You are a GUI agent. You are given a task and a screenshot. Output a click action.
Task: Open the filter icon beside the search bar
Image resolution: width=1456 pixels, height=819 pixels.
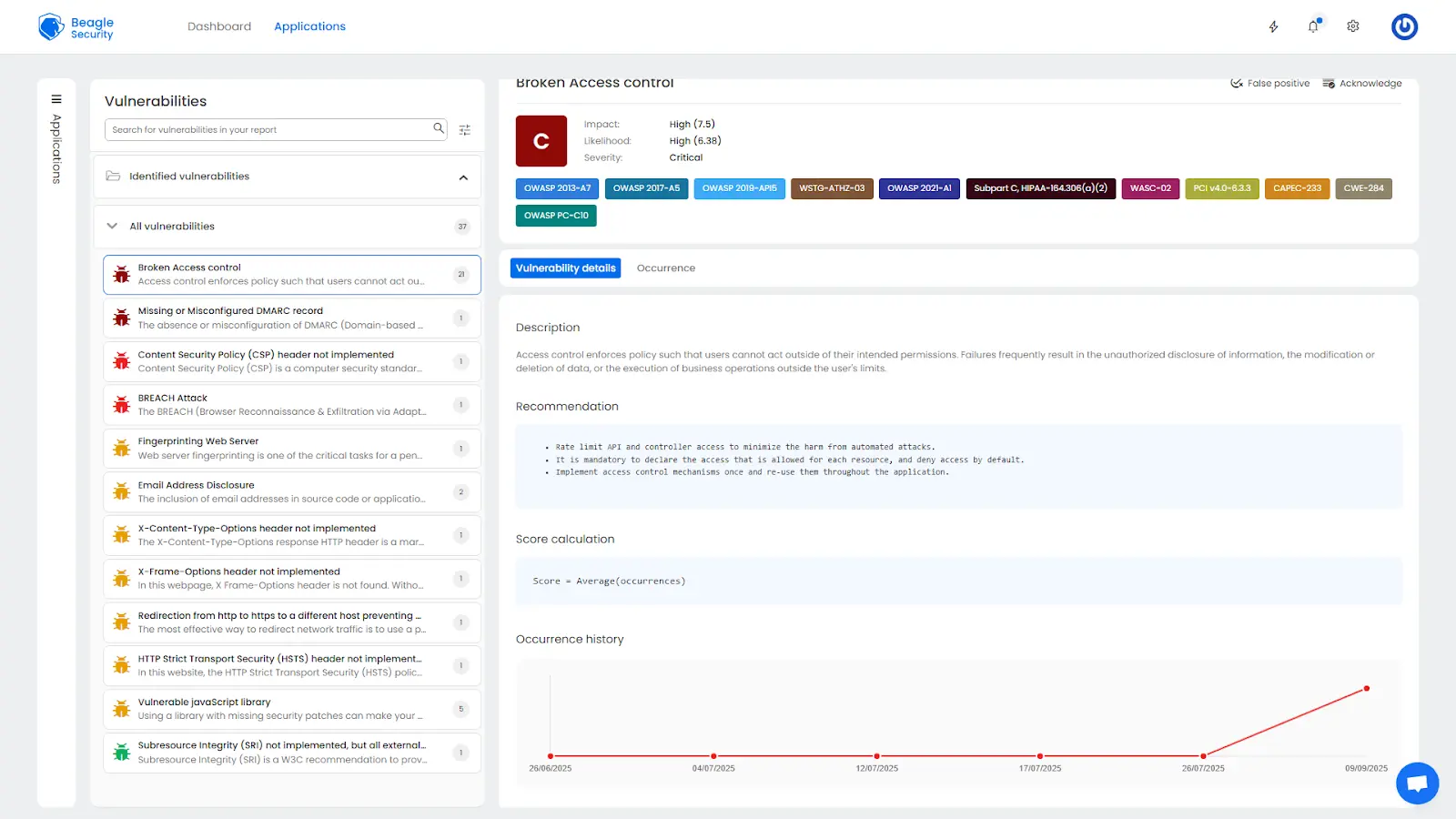465,129
